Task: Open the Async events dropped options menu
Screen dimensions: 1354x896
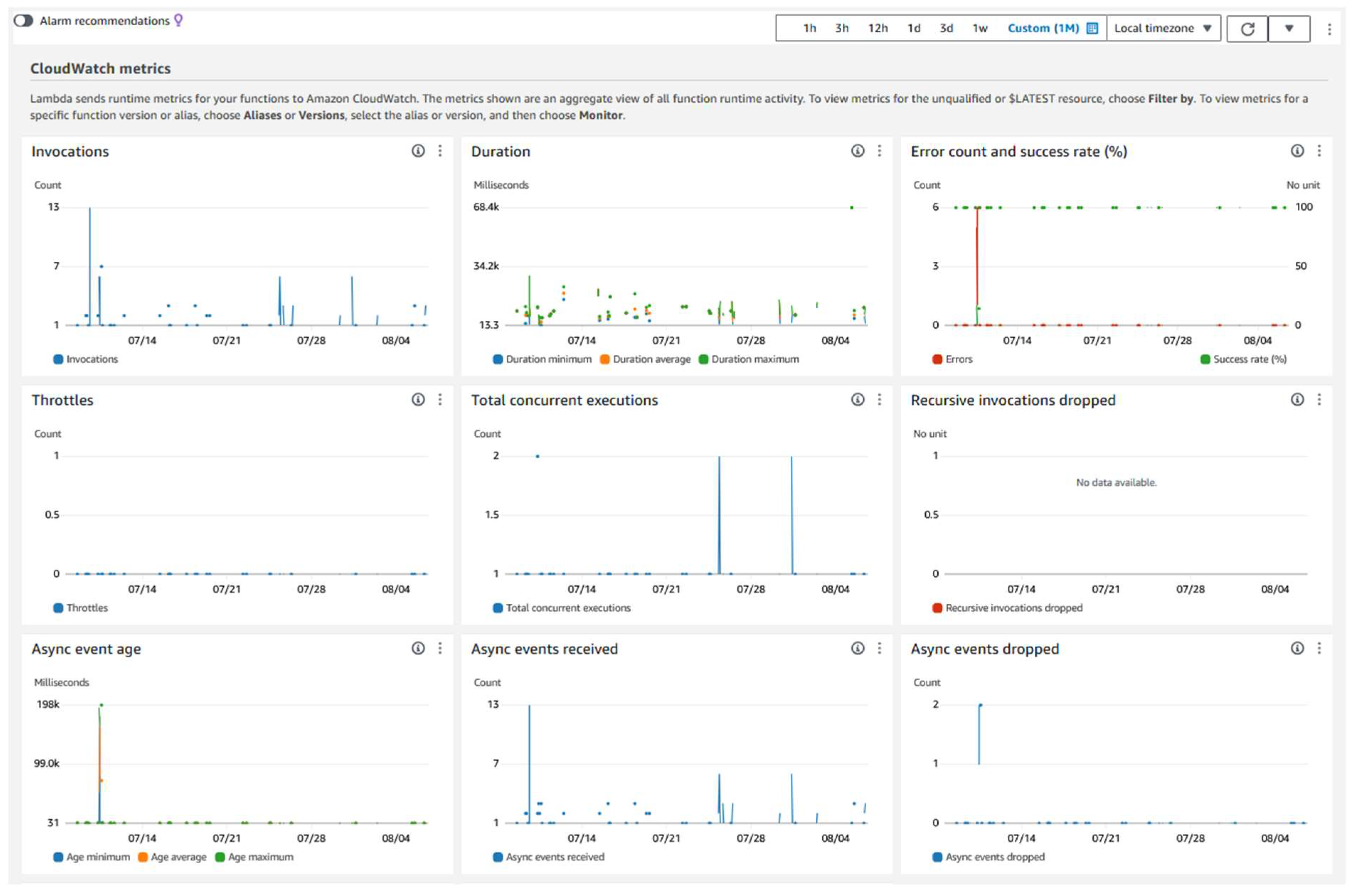Action: point(1319,648)
